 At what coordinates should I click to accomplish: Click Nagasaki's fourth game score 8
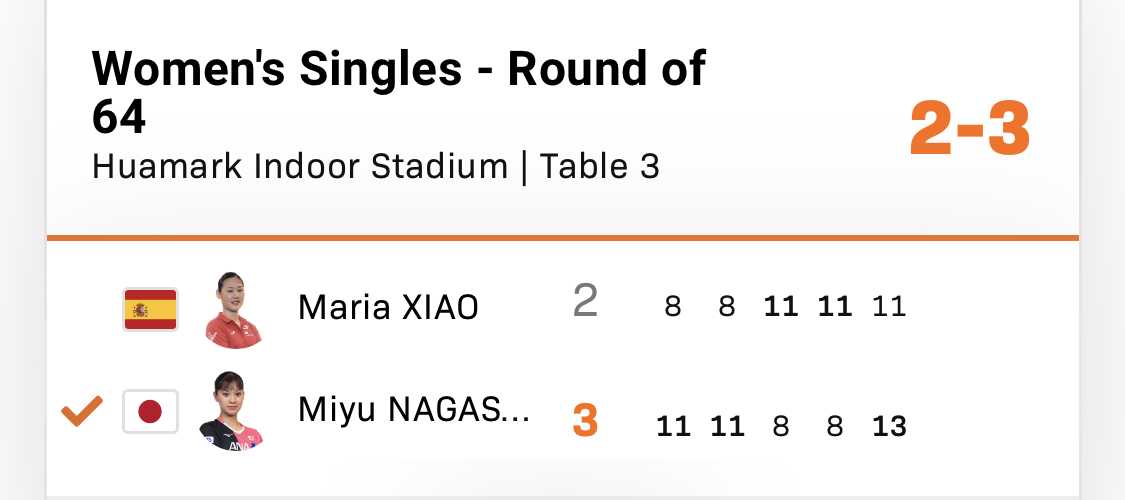tap(834, 427)
